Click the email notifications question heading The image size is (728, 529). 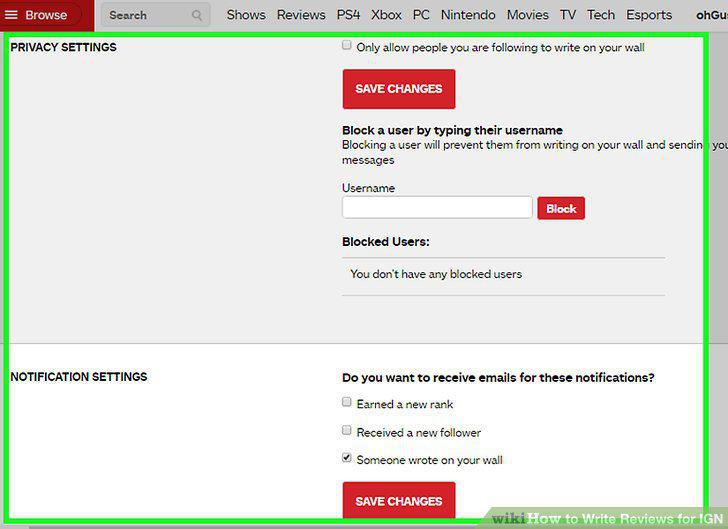tap(498, 378)
